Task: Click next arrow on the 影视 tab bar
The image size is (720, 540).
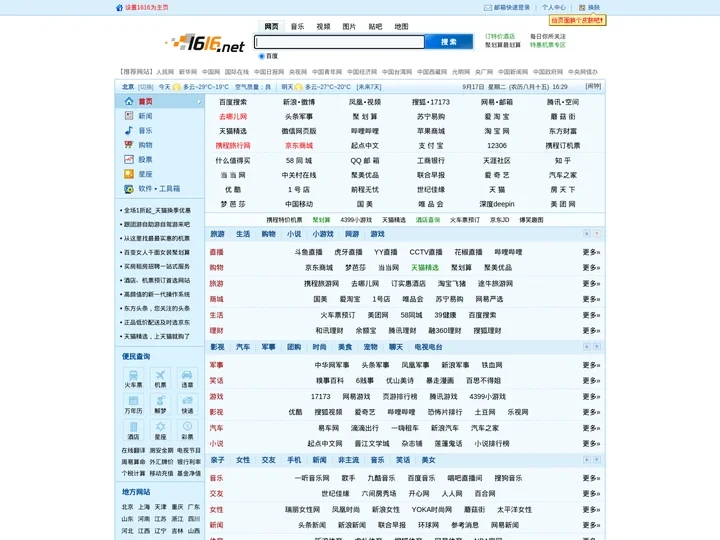Action: 597,347
